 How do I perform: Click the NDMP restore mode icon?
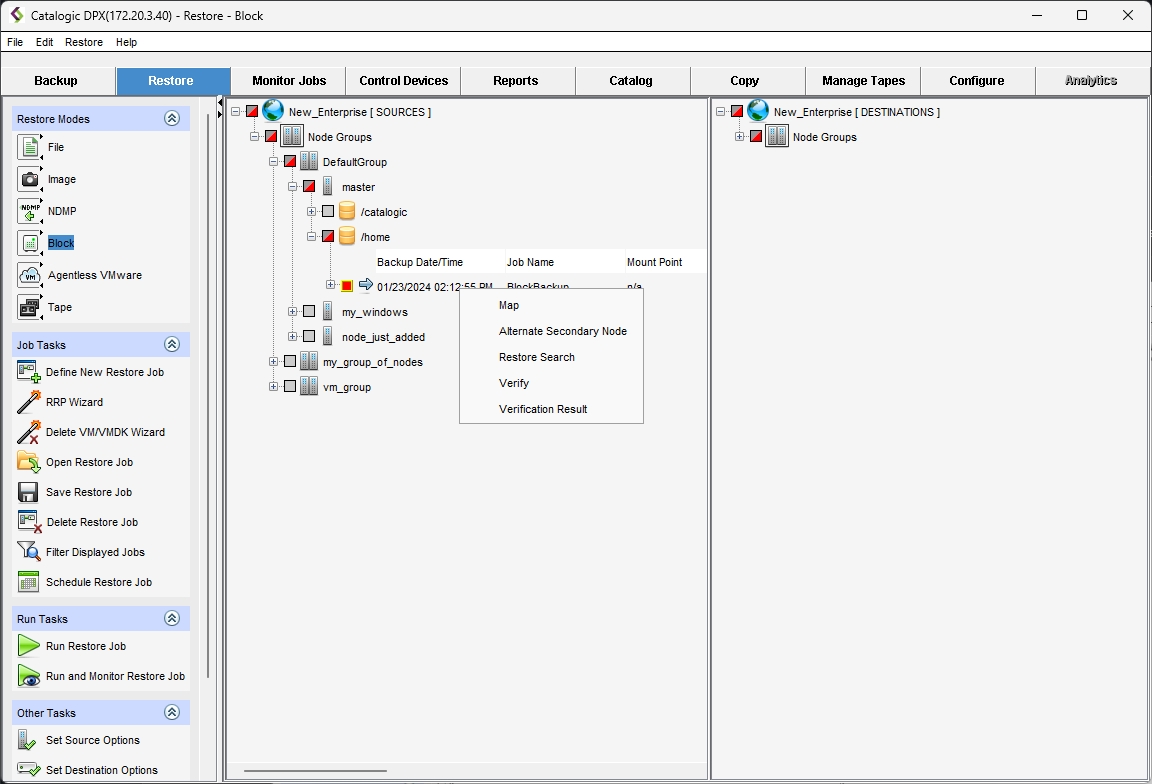[x=30, y=212]
